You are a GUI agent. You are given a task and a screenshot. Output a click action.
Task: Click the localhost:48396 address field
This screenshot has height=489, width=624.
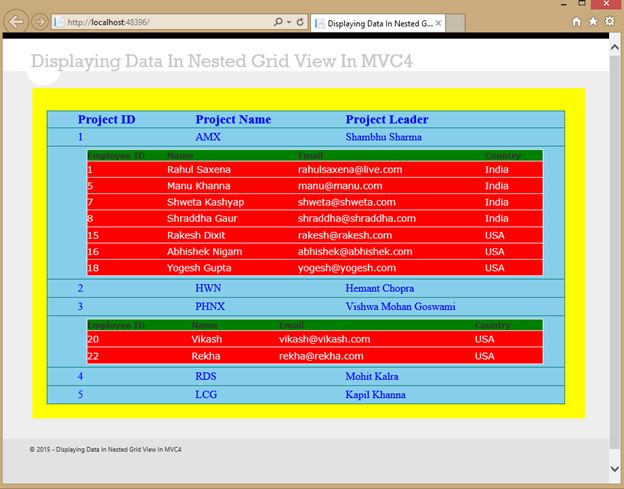(x=161, y=22)
